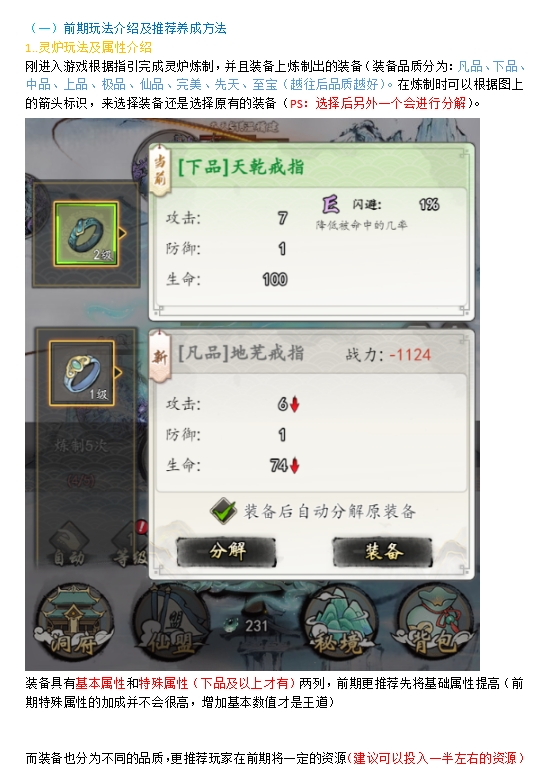Click the 231 spirit stone currency counter
Image resolution: width=547 pixels, height=770 pixels.
(246, 626)
